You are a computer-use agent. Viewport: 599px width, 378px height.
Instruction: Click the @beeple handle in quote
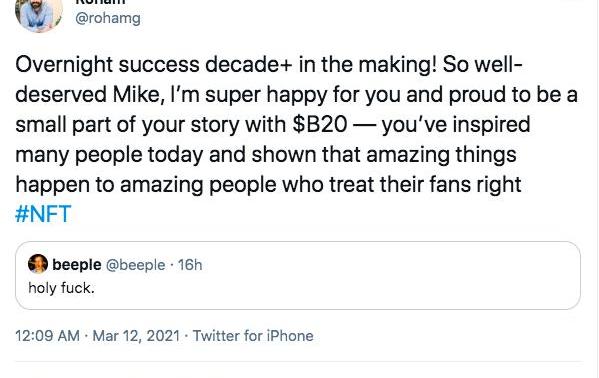(x=135, y=265)
